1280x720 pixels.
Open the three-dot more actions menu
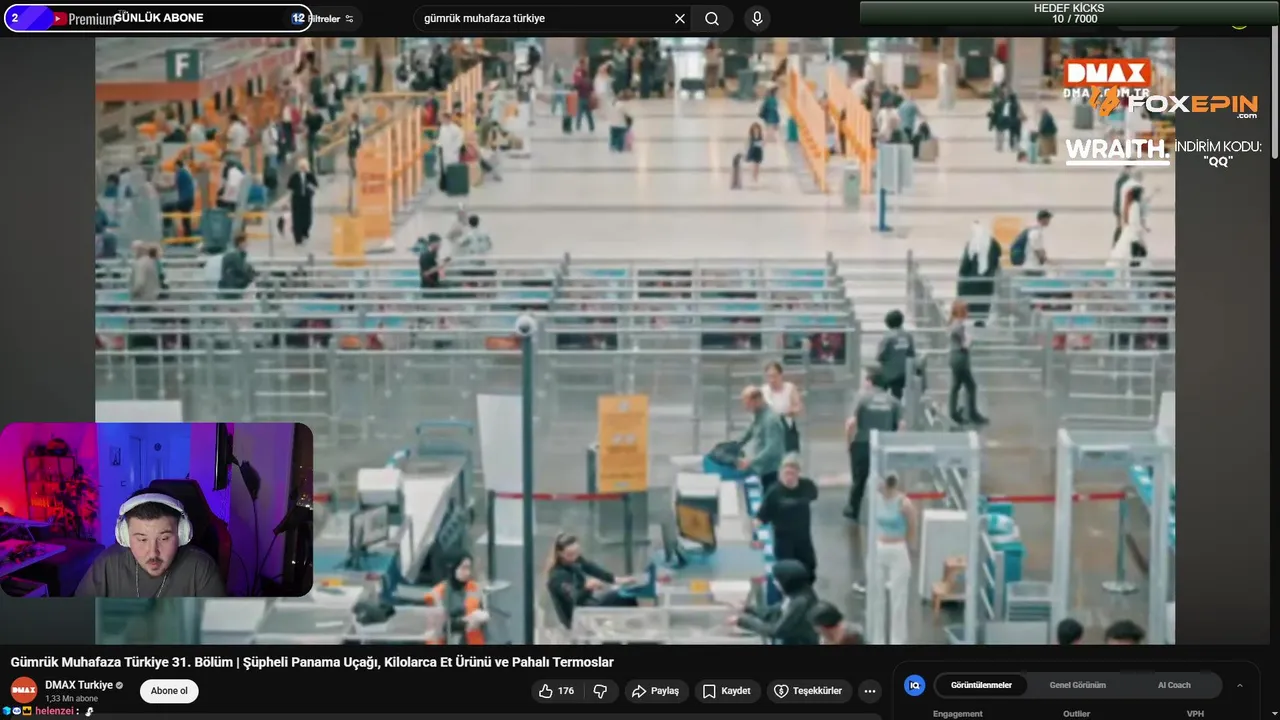tap(870, 691)
